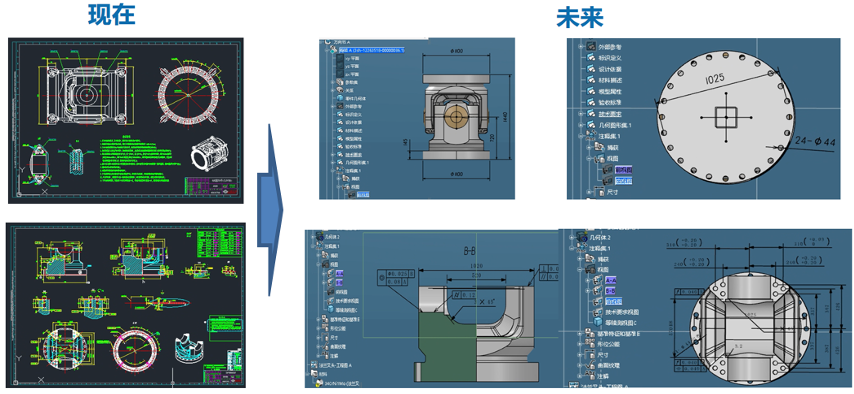Click the 材料描述 node icon

[x=590, y=80]
